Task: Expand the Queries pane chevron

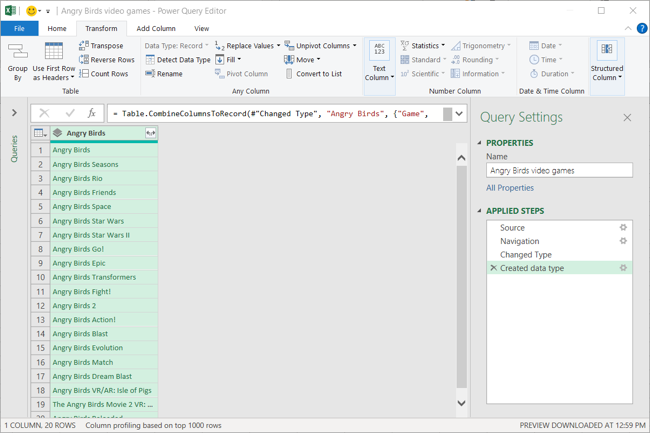Action: (x=14, y=113)
